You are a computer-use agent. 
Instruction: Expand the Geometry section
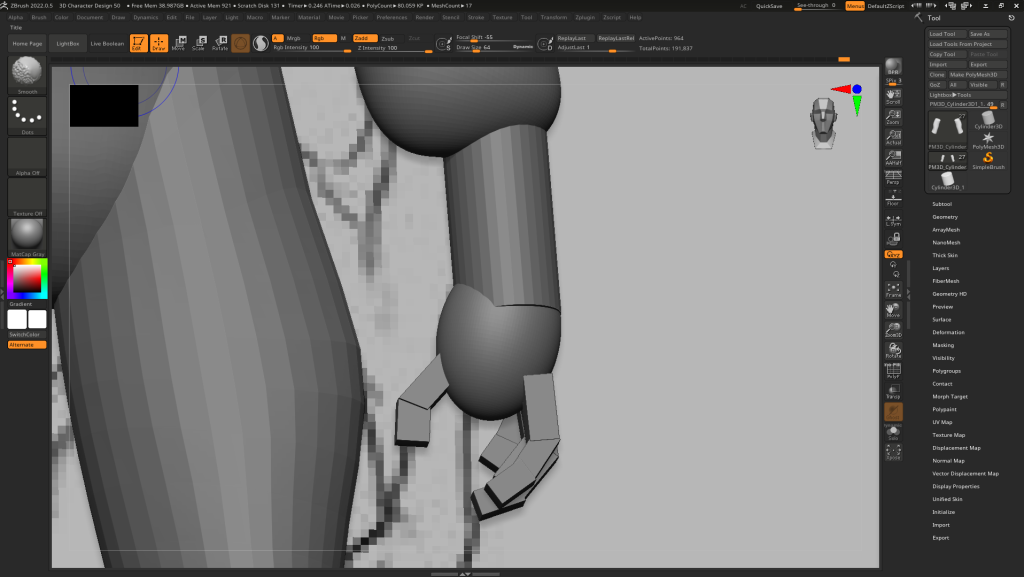coord(945,217)
